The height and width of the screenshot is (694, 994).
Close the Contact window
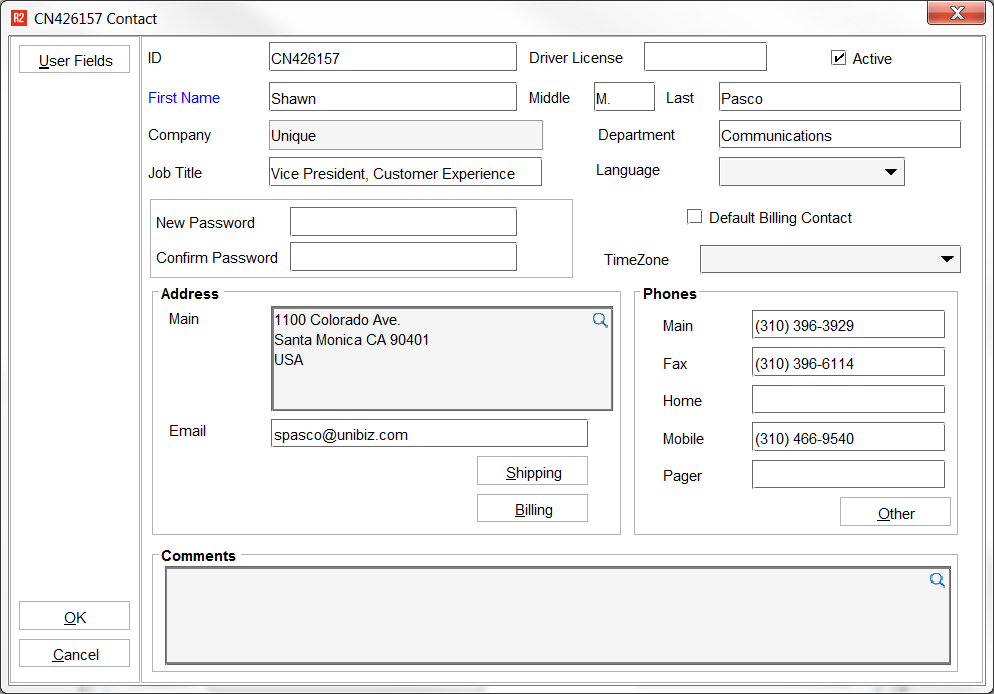click(957, 13)
